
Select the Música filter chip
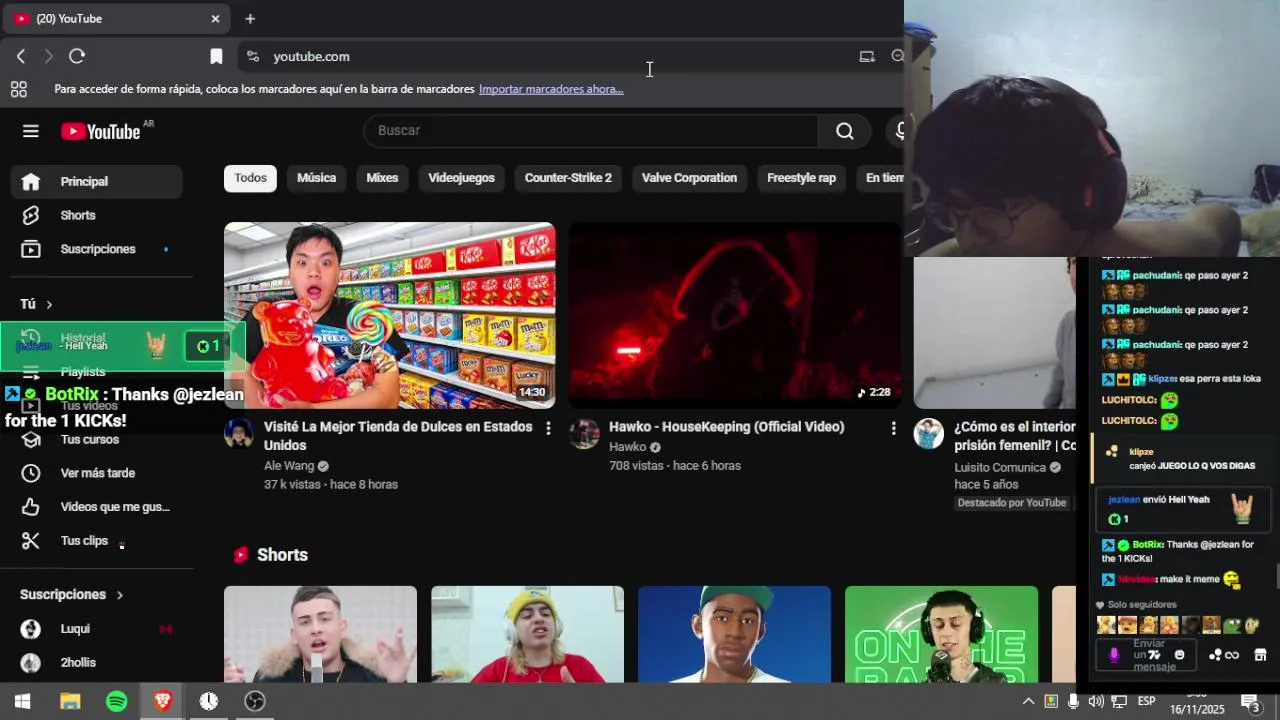(x=316, y=178)
